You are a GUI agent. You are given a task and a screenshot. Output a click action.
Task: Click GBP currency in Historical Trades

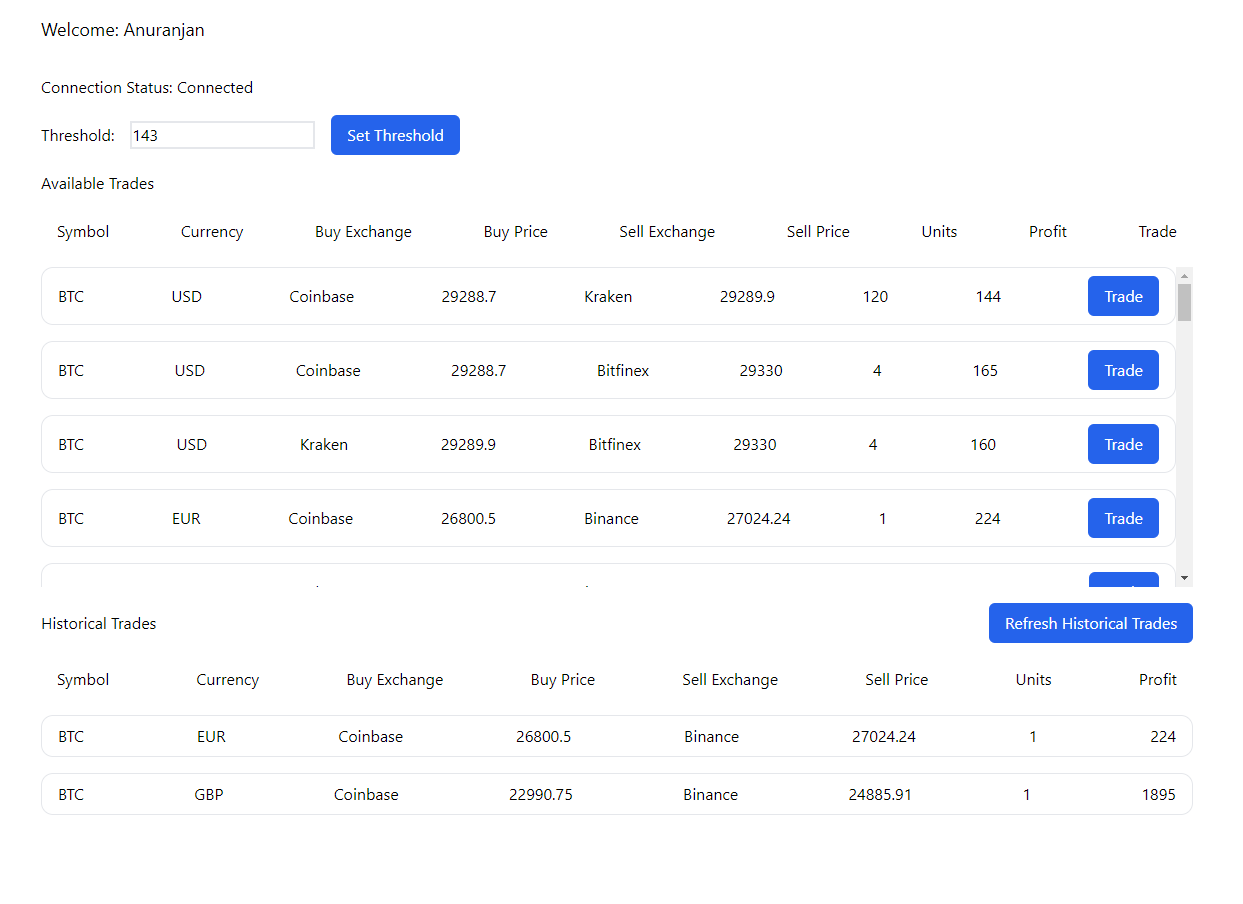[x=209, y=795]
